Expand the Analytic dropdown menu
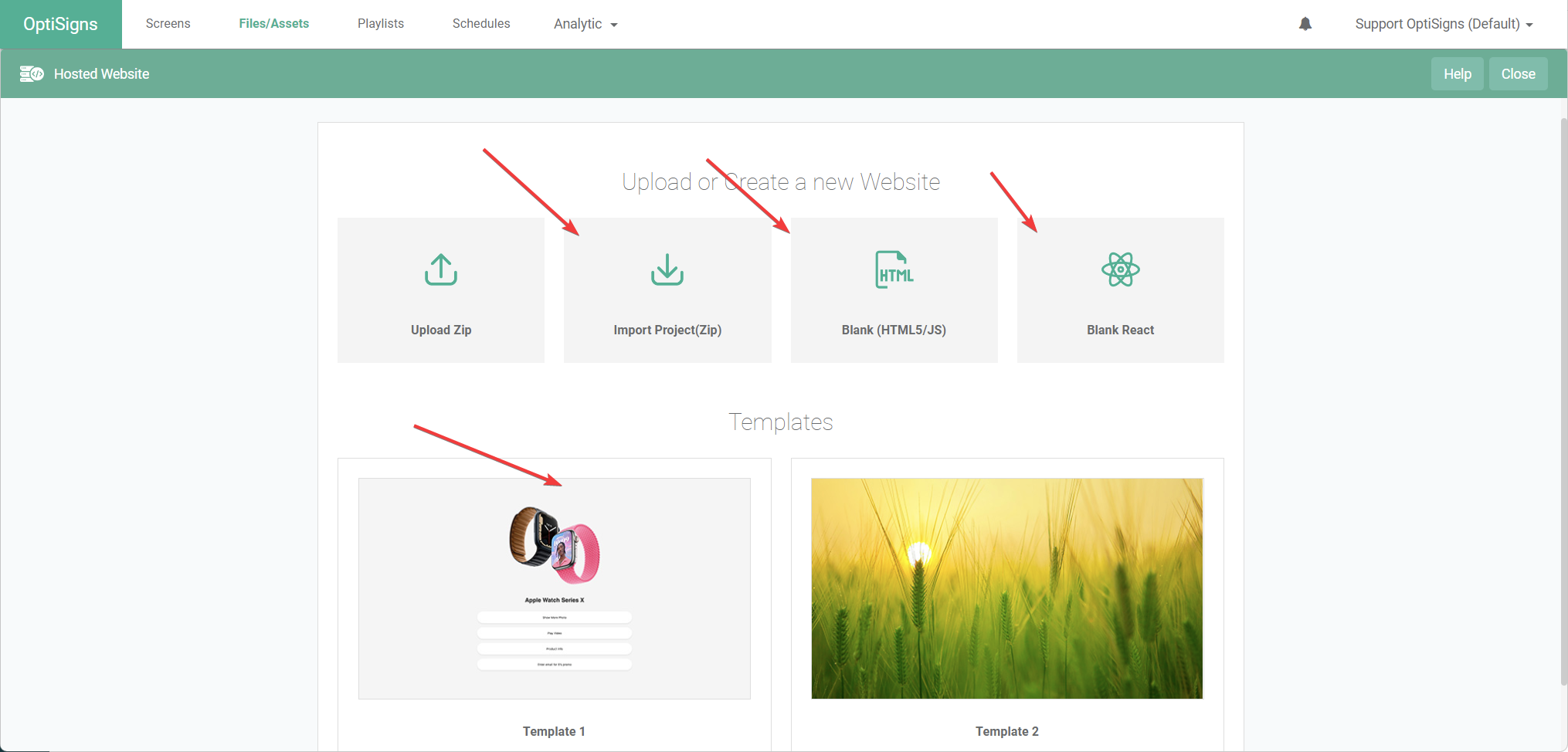 click(x=585, y=24)
